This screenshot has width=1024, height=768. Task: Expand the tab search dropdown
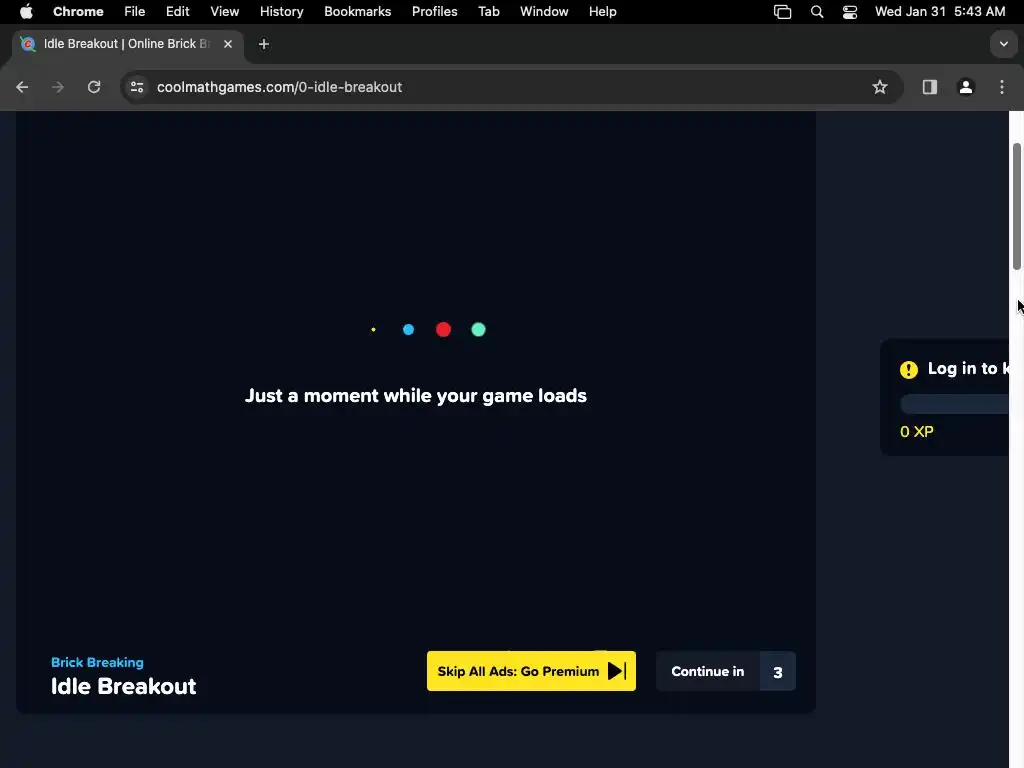pos(1004,44)
